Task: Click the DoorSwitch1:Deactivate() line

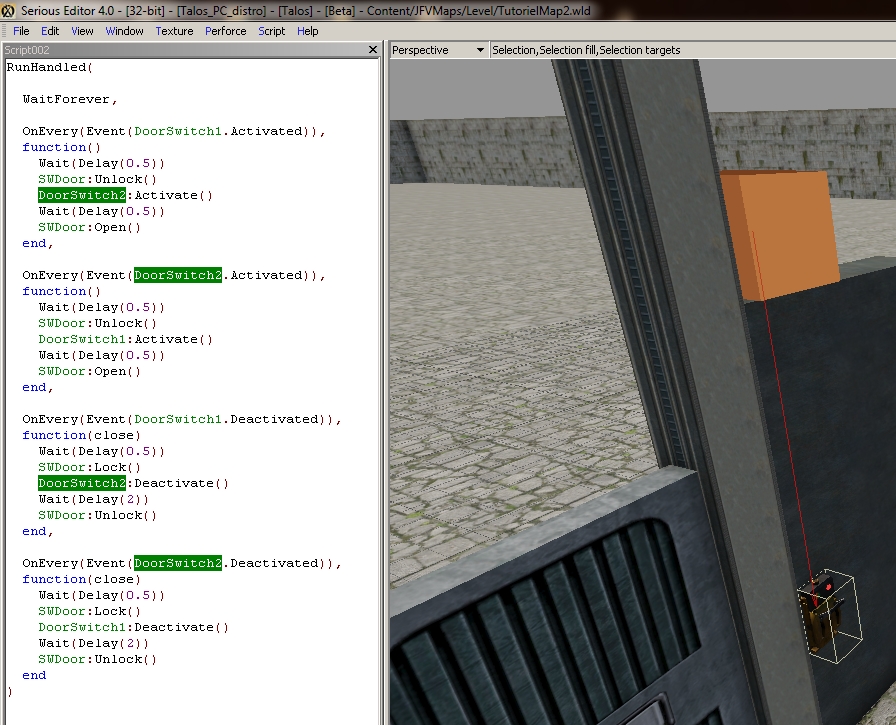Action: pos(133,627)
